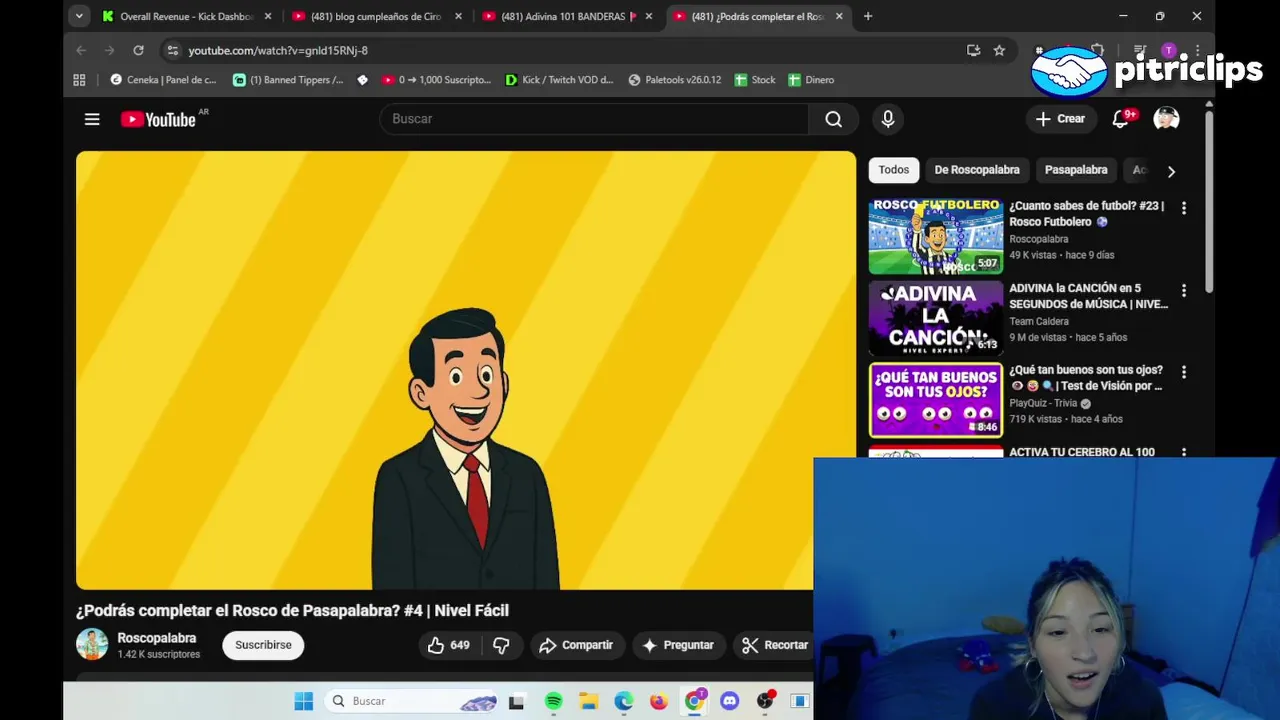The height and width of the screenshot is (720, 1280).
Task: Open Banned Tippers bookmark
Action: pos(288,80)
